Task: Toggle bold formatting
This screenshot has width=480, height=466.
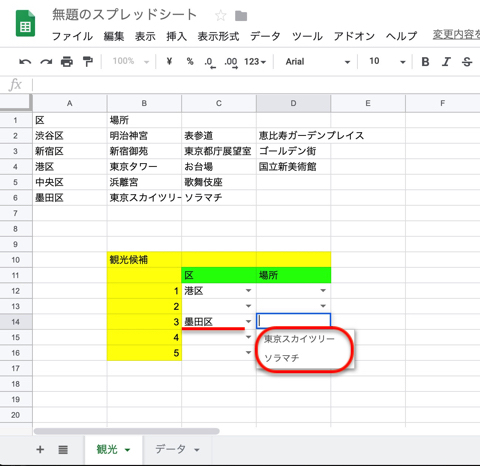Action: [425, 62]
